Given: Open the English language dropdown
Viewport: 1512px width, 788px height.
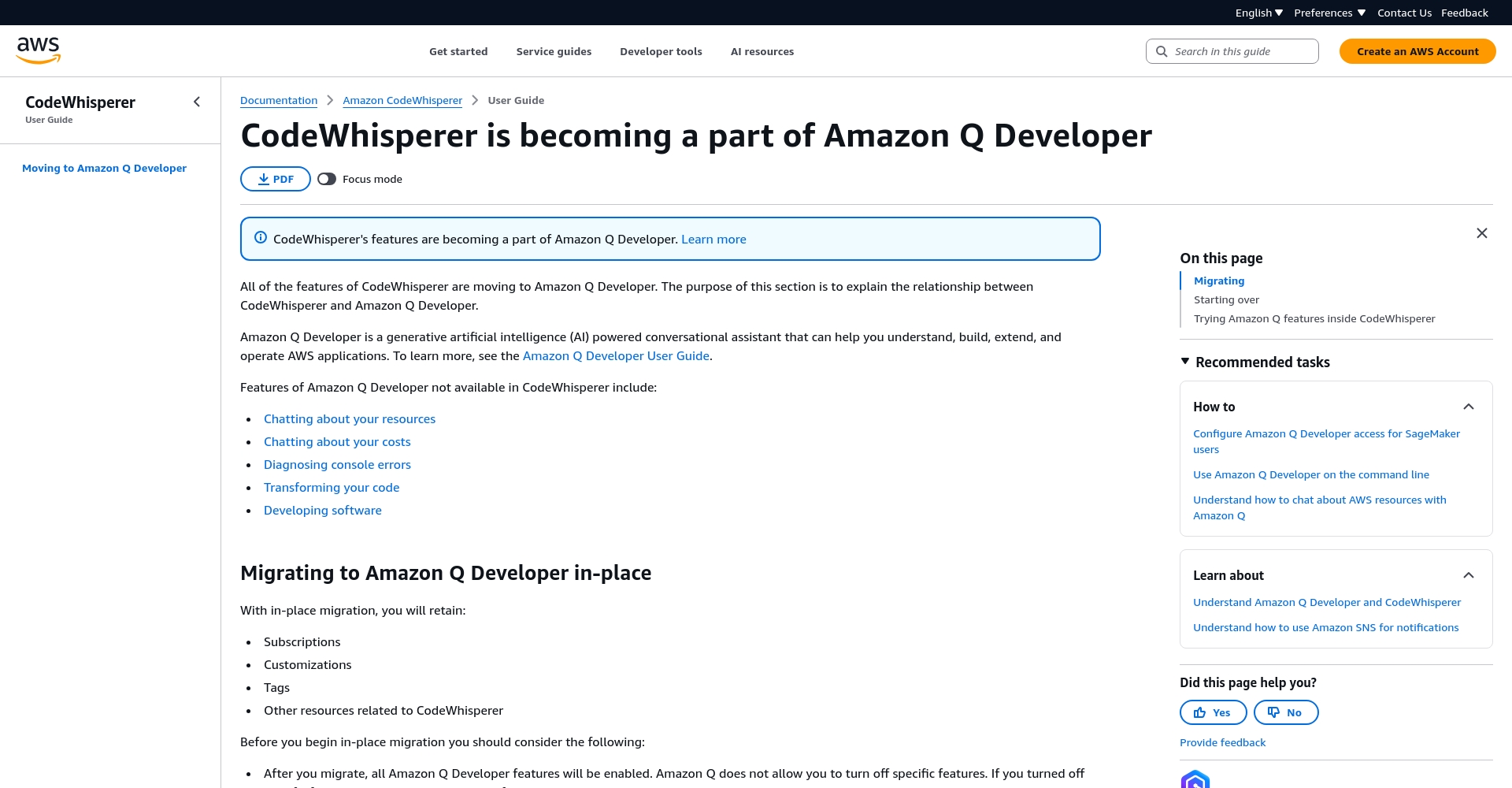Looking at the screenshot, I should 1258,12.
